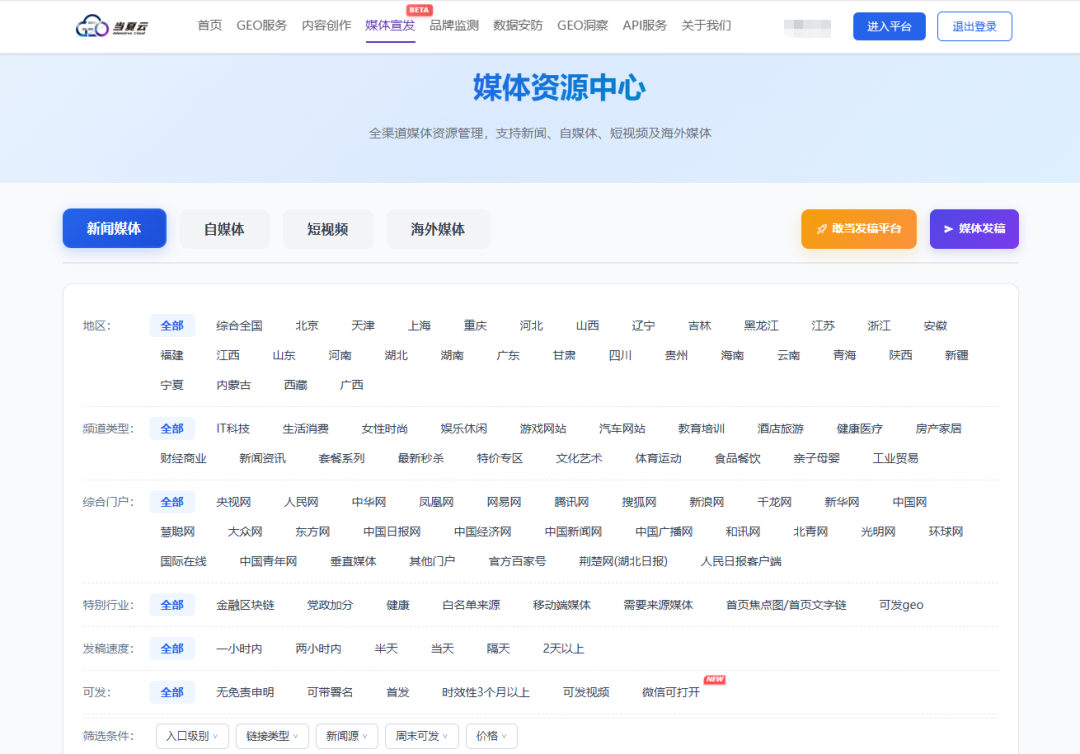Filter region by 内蒙古
This screenshot has width=1080, height=754.
coord(234,385)
